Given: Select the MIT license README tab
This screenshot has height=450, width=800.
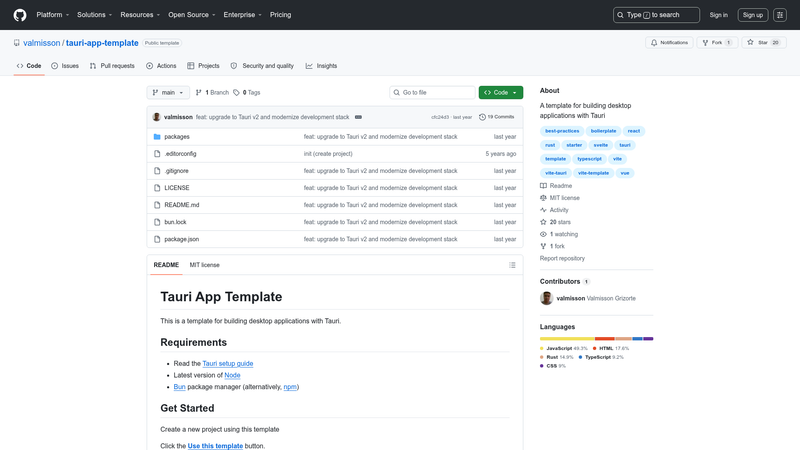Looking at the screenshot, I should click(x=204, y=265).
